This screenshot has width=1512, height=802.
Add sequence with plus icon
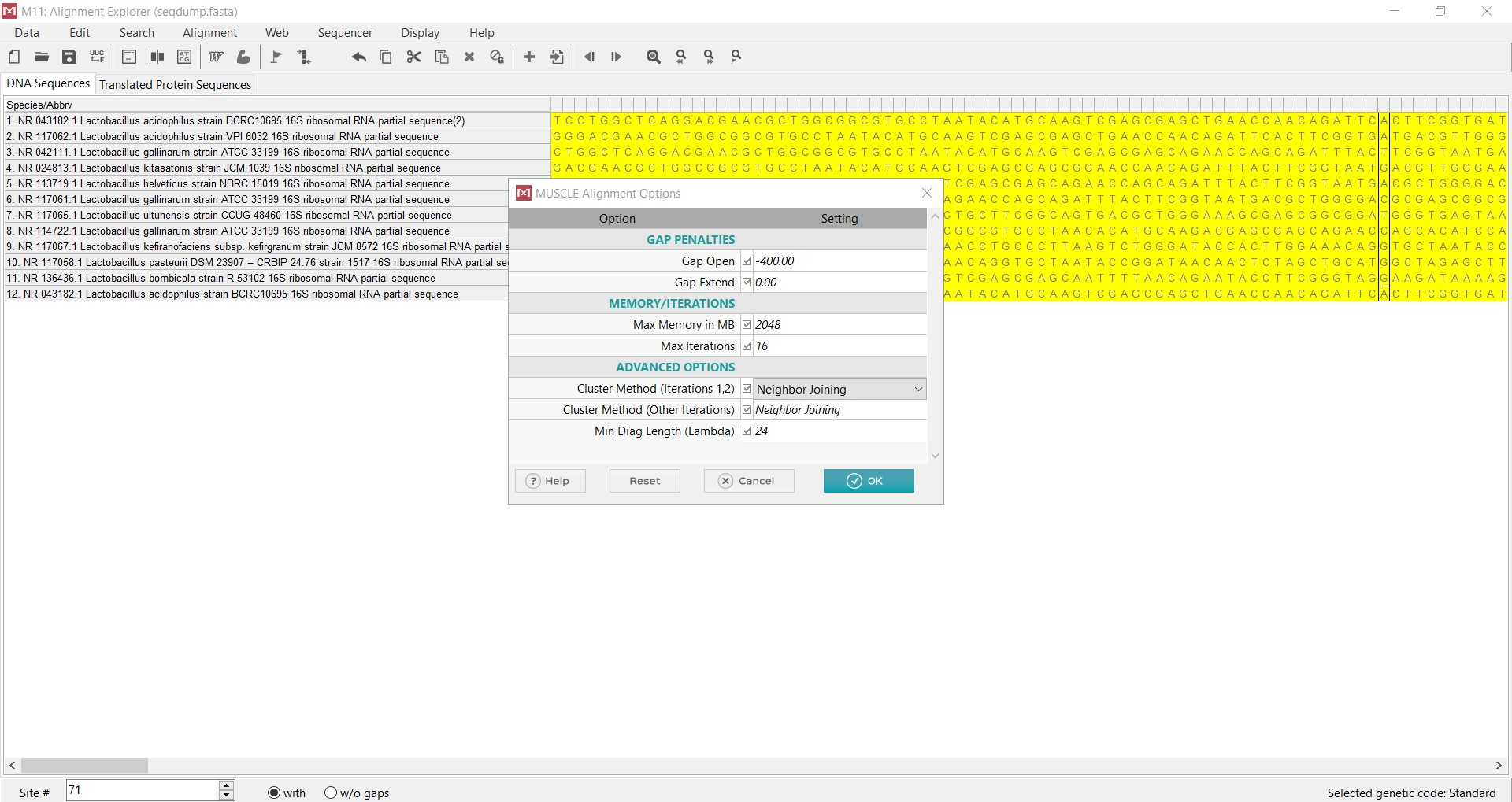click(x=529, y=57)
